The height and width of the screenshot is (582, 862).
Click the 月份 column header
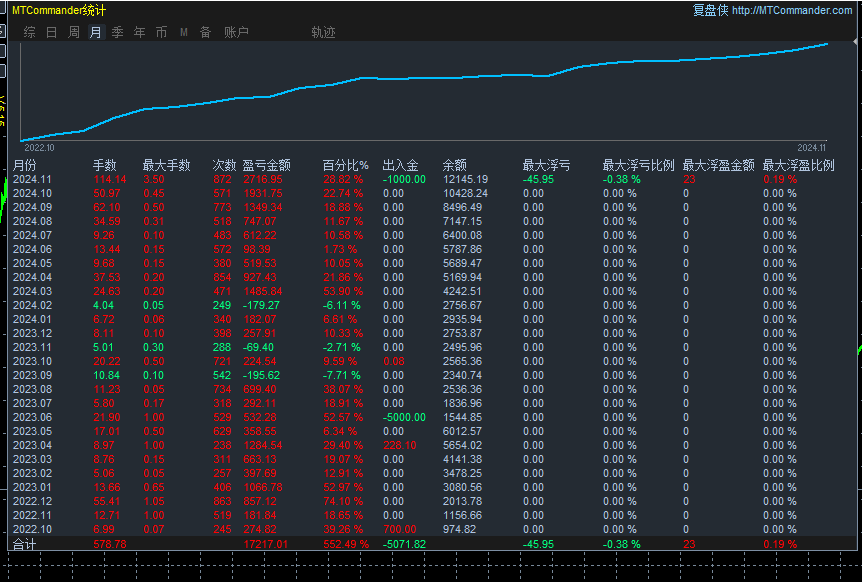coord(25,165)
